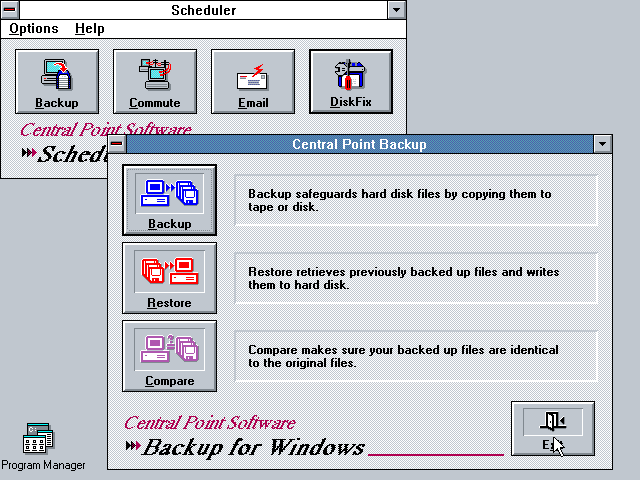Select the Program Manager desktop icon
The width and height of the screenshot is (640, 480).
pos(38,438)
